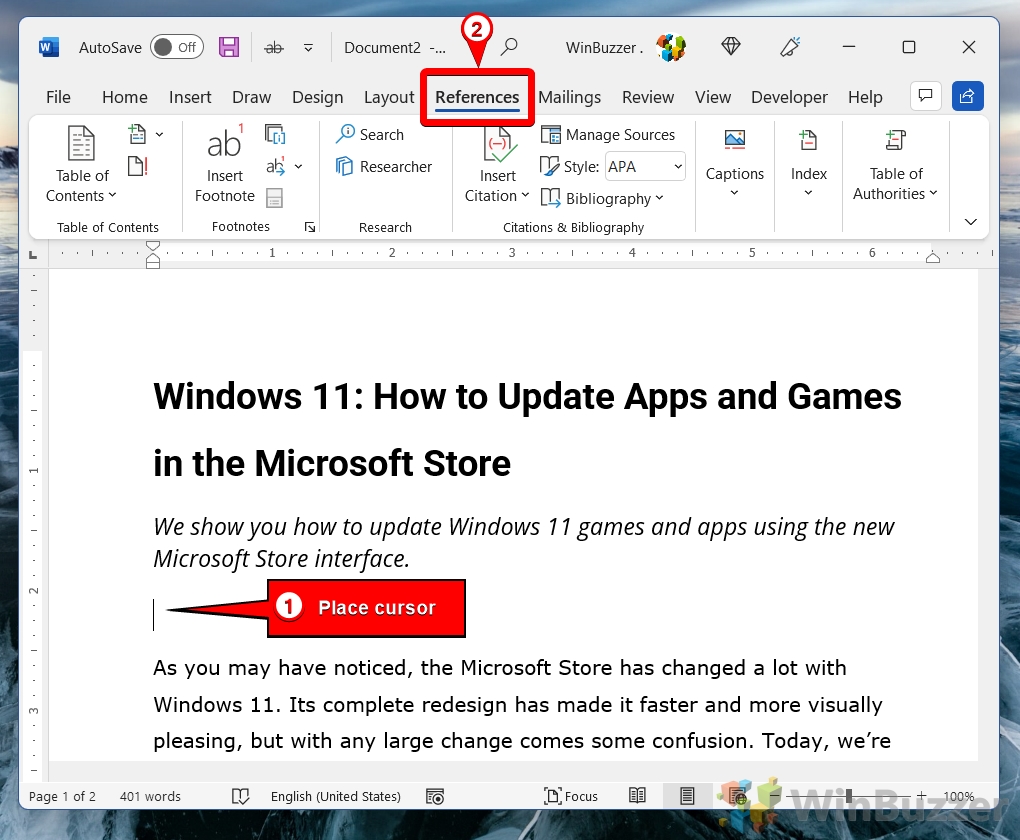Screen dimensions: 1020x840
Task: Click the Update Table icon
Action: [x=138, y=166]
